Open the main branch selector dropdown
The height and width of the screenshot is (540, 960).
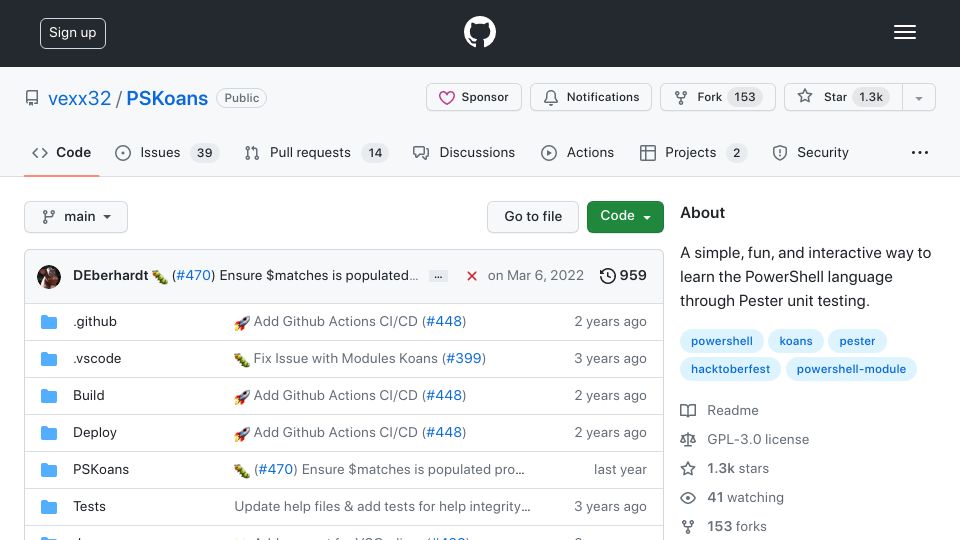click(76, 217)
